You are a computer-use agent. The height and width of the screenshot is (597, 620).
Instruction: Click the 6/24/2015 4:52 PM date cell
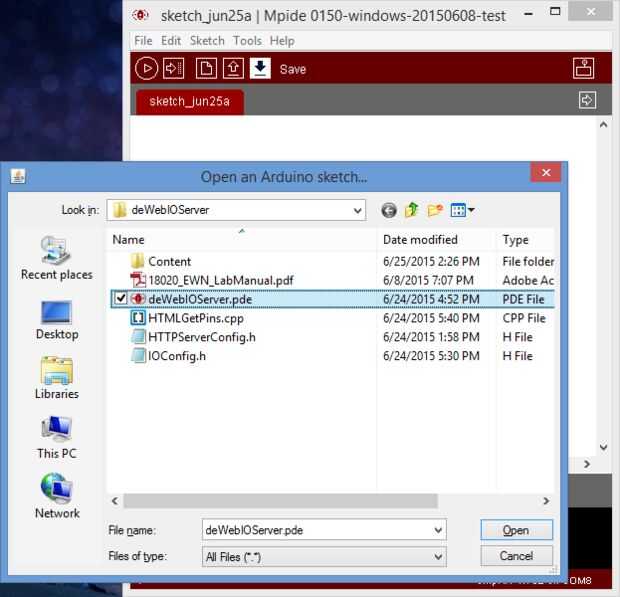431,299
